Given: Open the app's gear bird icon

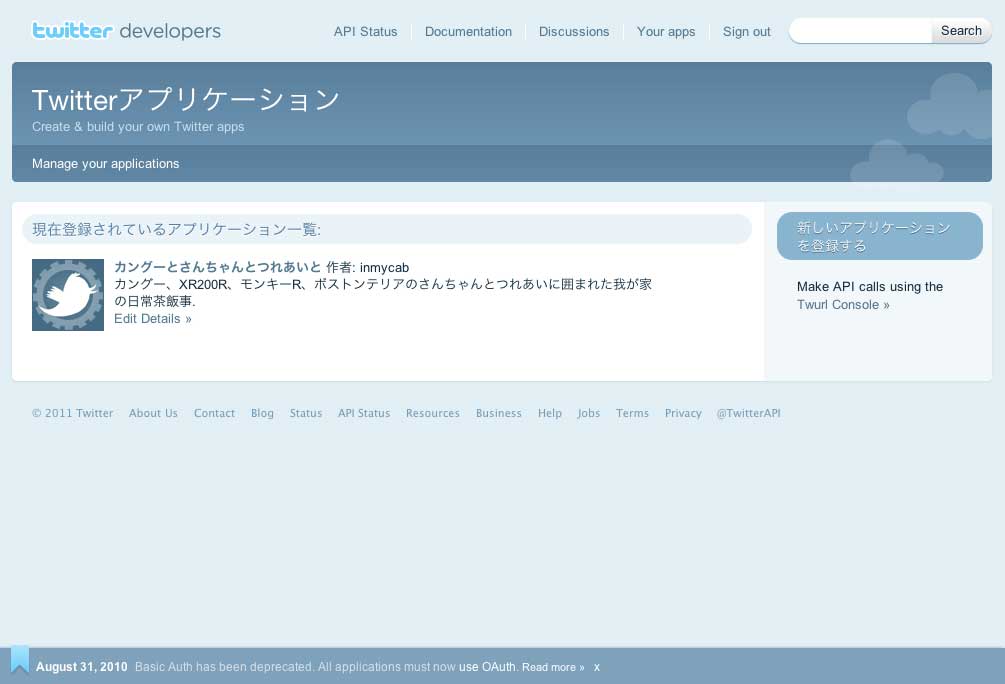Looking at the screenshot, I should [68, 295].
